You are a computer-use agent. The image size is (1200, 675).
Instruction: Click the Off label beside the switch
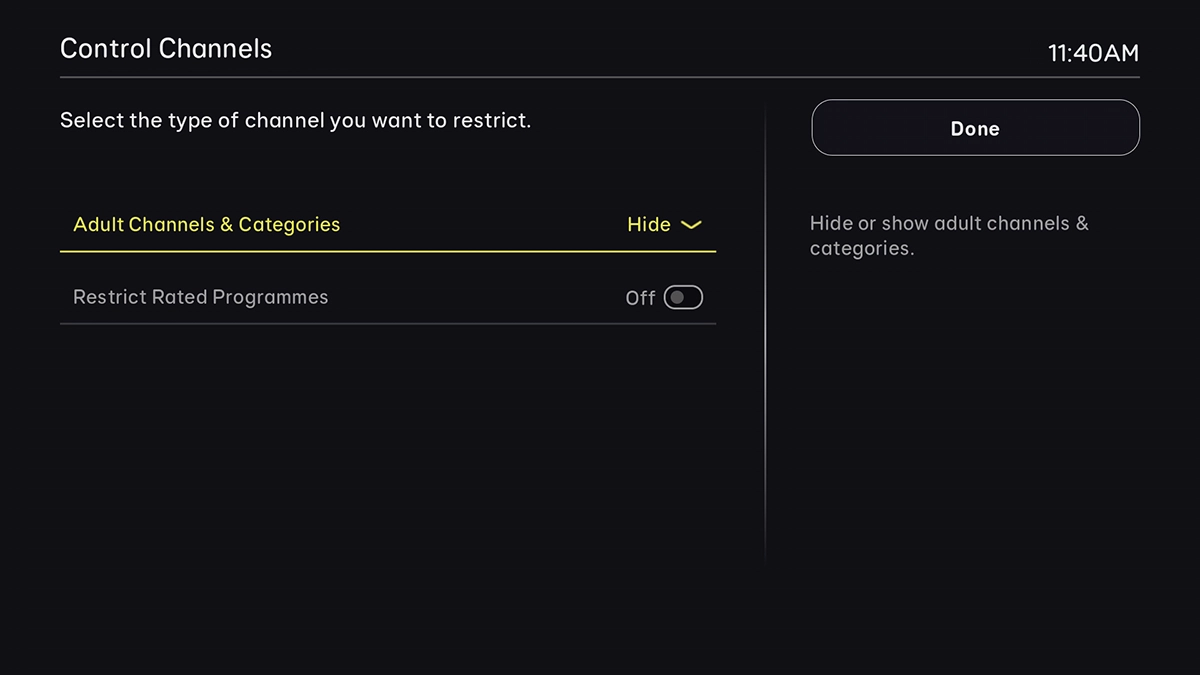pos(639,297)
